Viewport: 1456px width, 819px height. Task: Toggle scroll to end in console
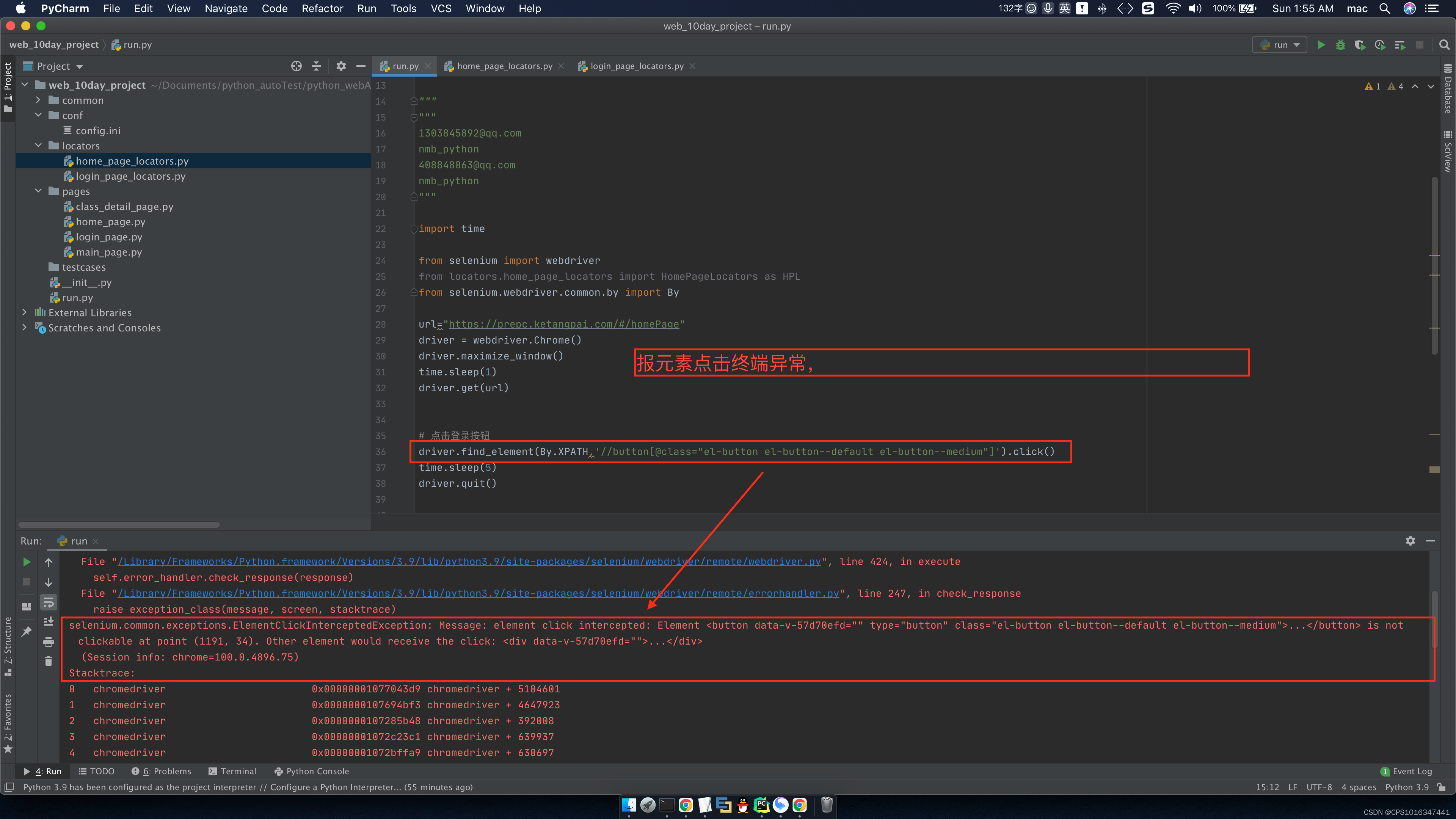click(x=49, y=622)
